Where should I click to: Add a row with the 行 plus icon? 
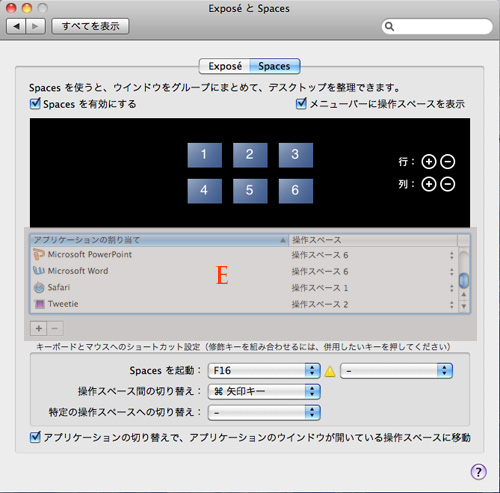point(429,162)
